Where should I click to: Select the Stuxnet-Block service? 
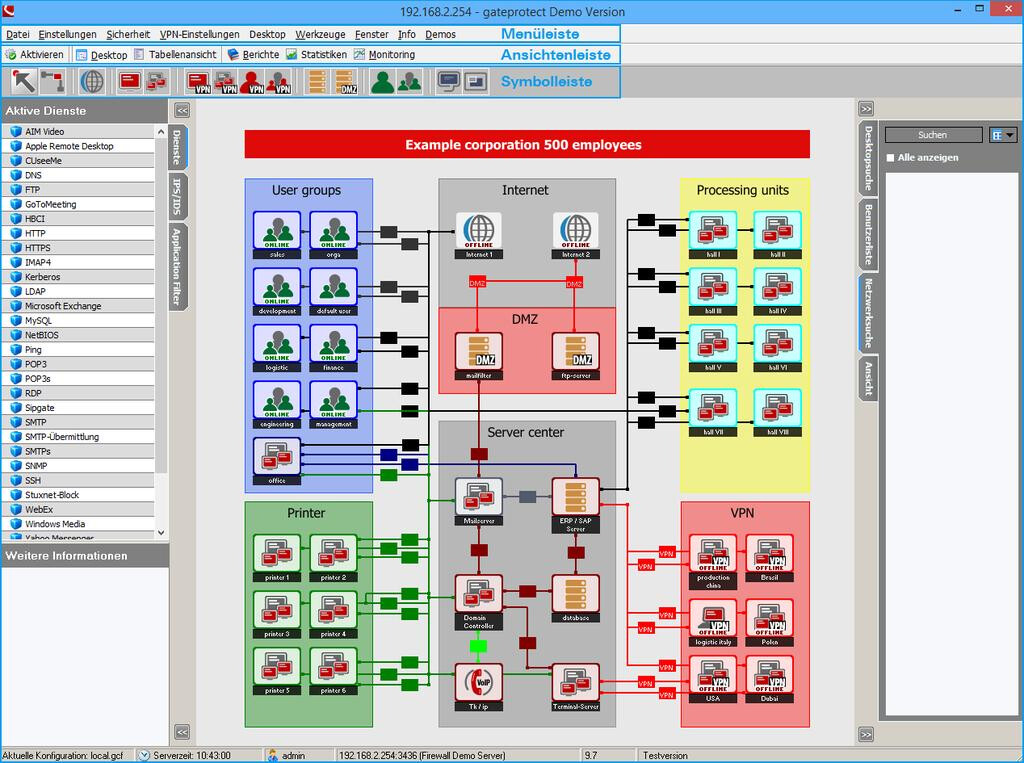tap(78, 495)
